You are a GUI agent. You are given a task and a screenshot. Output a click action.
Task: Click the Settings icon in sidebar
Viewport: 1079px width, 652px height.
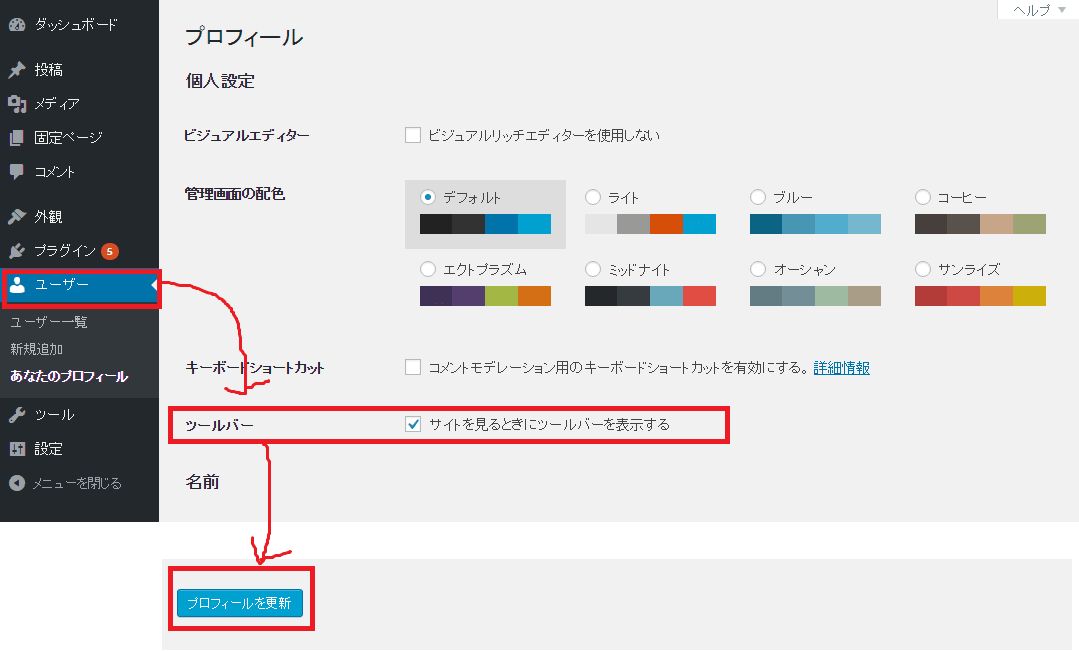(x=17, y=449)
